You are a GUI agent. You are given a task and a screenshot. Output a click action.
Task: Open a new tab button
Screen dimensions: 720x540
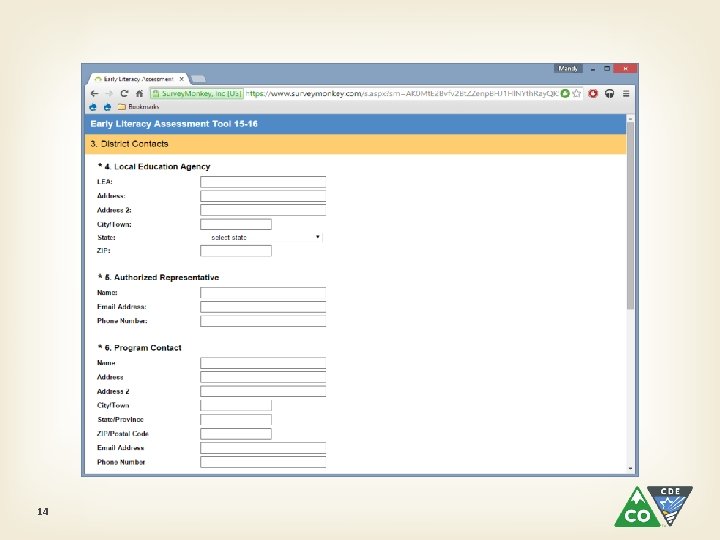198,79
